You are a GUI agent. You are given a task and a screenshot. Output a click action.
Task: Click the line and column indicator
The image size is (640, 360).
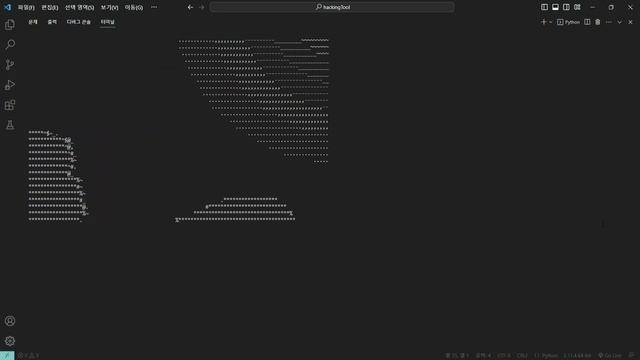(457, 356)
